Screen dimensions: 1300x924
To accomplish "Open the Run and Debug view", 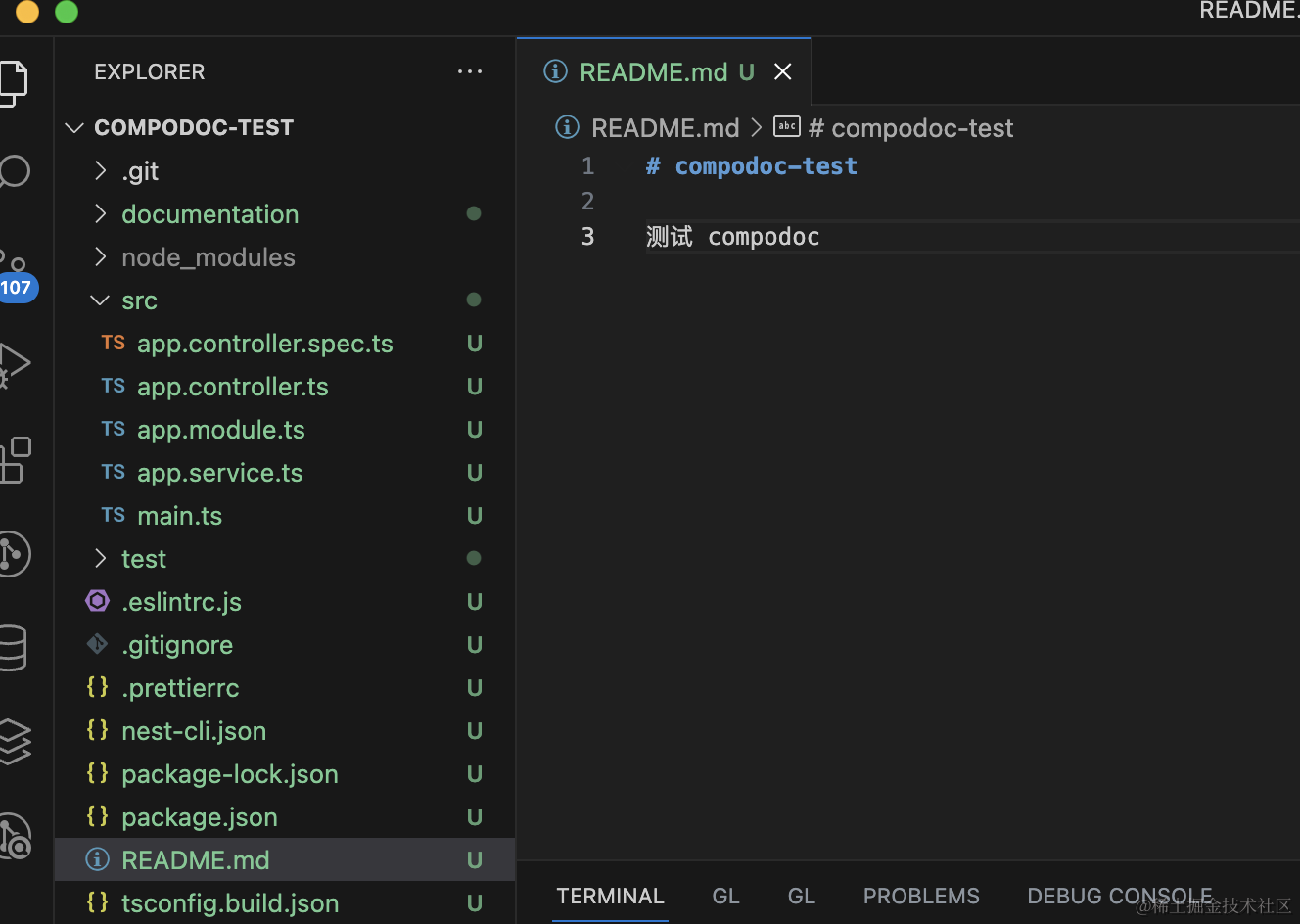I will (14, 364).
